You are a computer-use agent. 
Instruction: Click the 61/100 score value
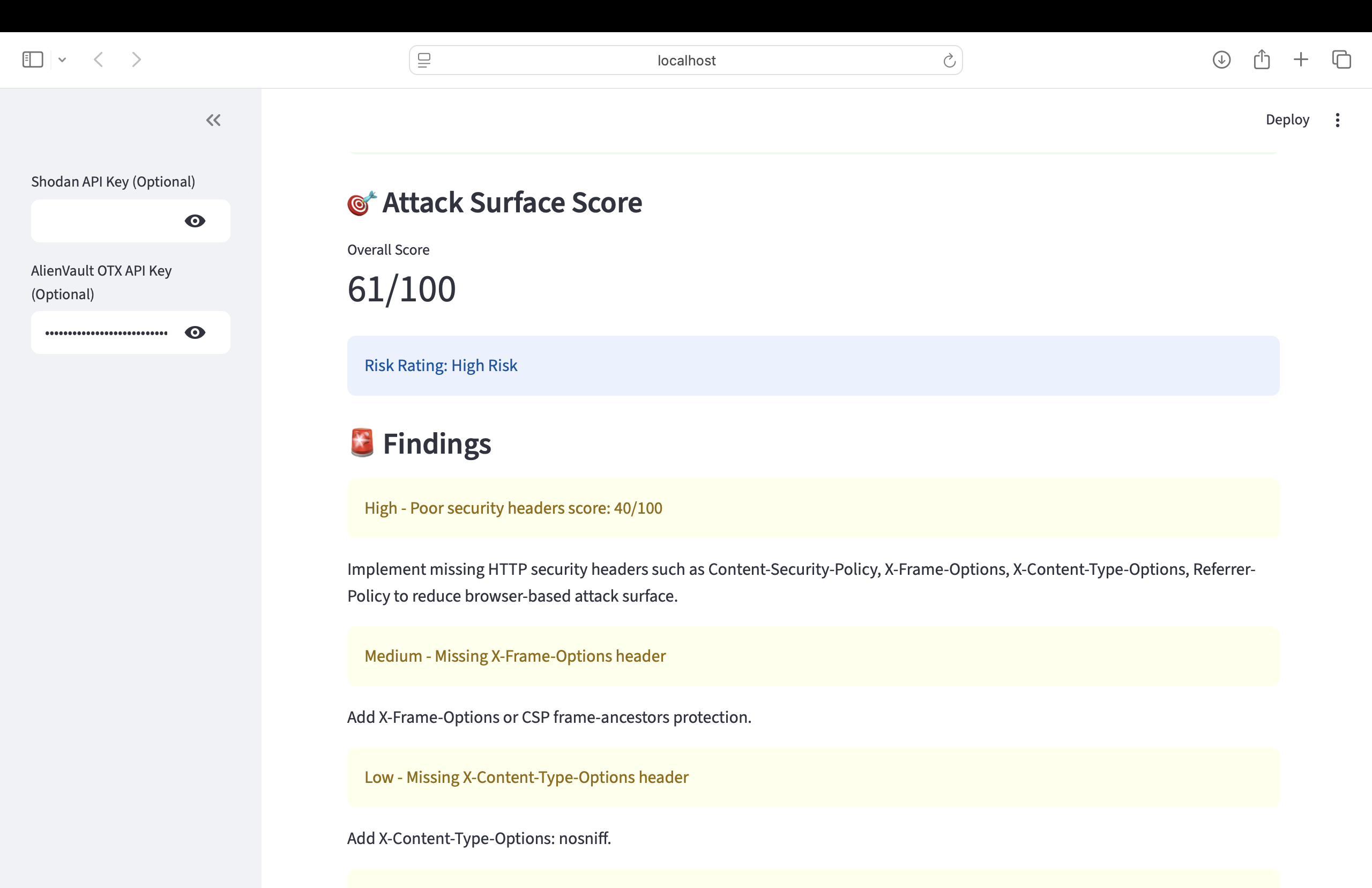pyautogui.click(x=401, y=289)
